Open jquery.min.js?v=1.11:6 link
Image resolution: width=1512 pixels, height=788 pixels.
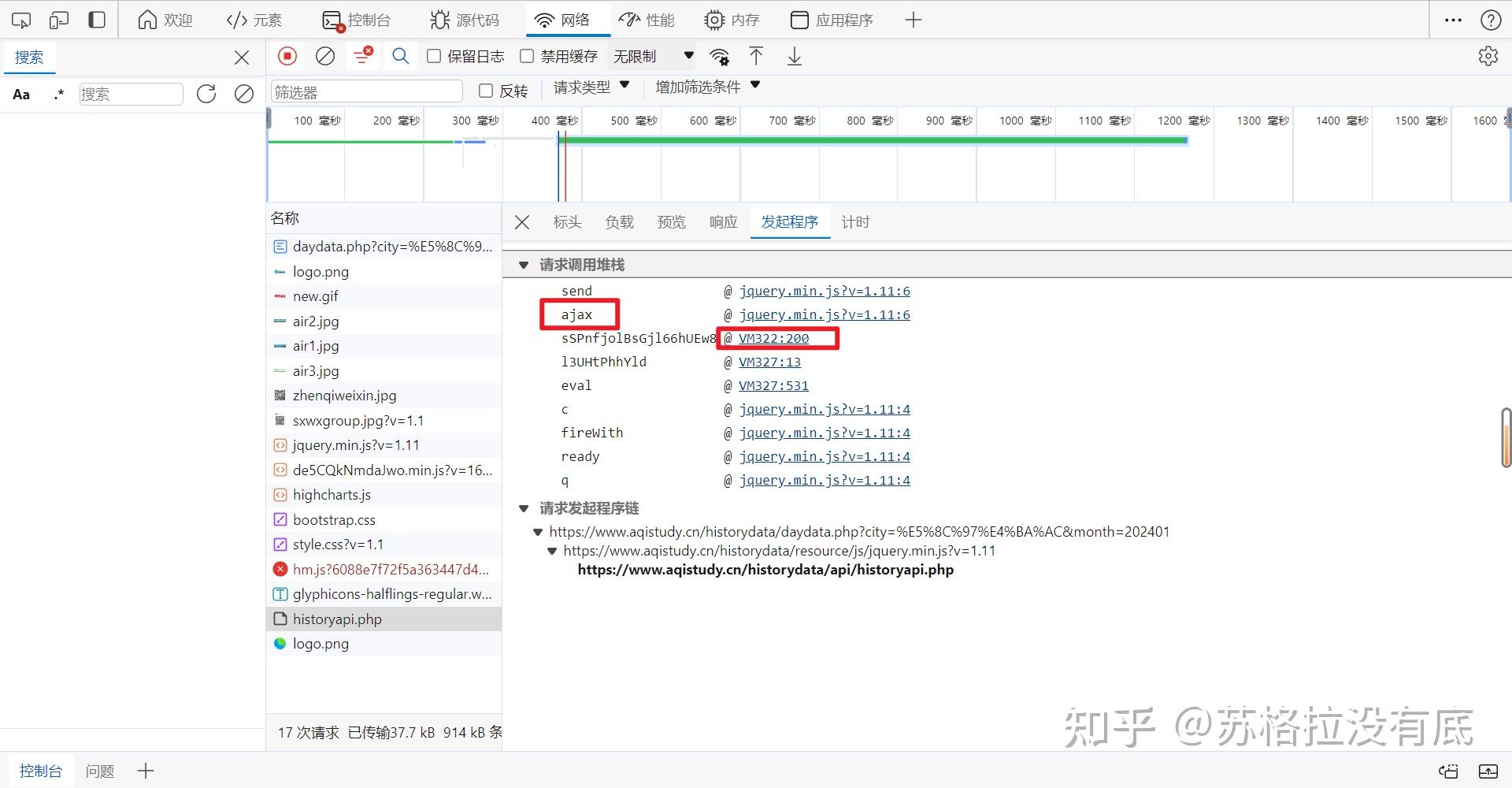825,291
